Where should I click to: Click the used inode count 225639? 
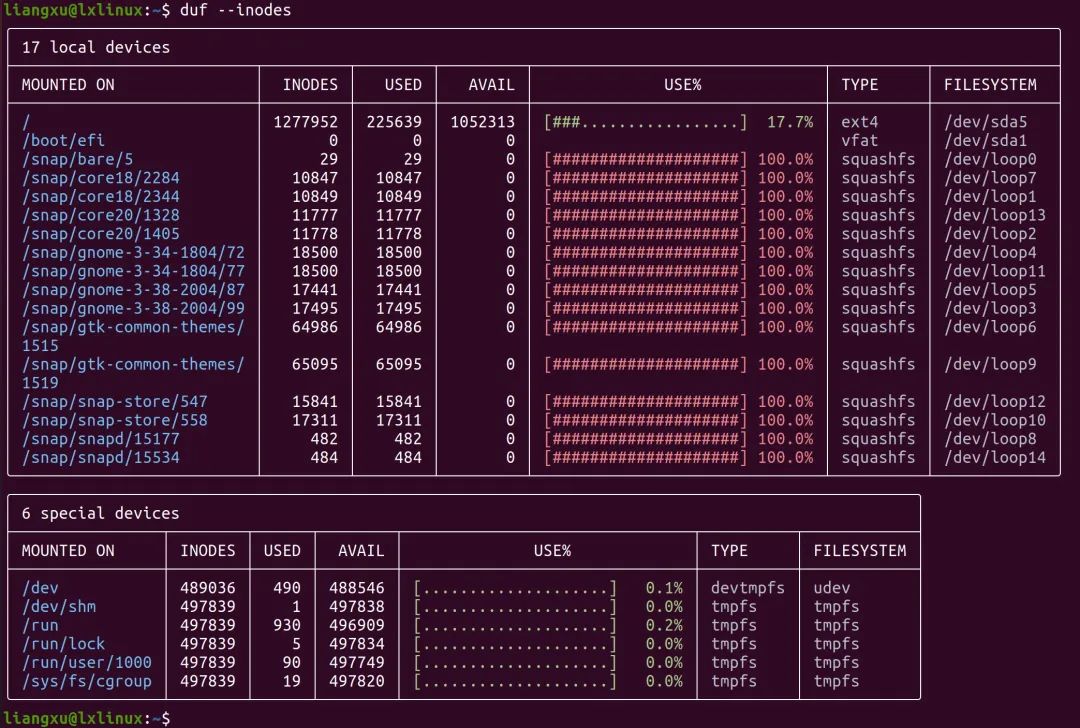pyautogui.click(x=394, y=122)
